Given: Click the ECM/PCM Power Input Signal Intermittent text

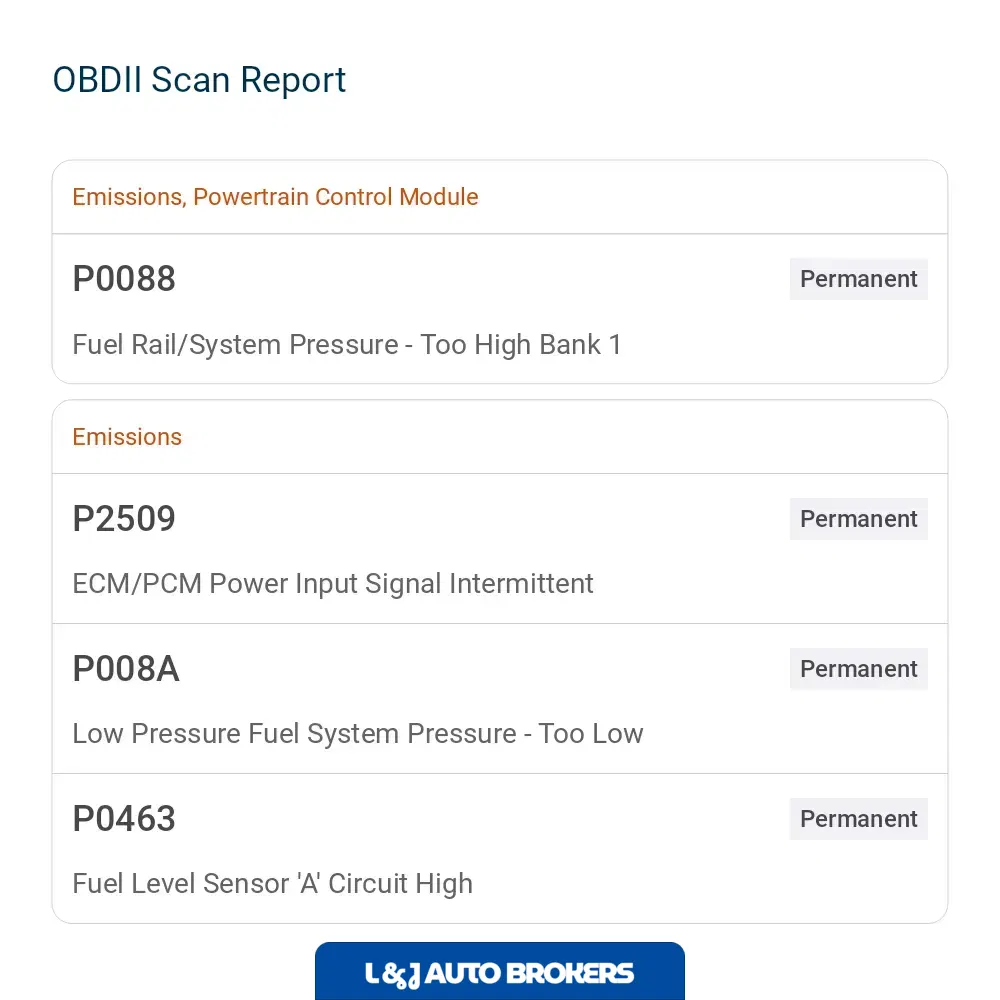Looking at the screenshot, I should (333, 584).
